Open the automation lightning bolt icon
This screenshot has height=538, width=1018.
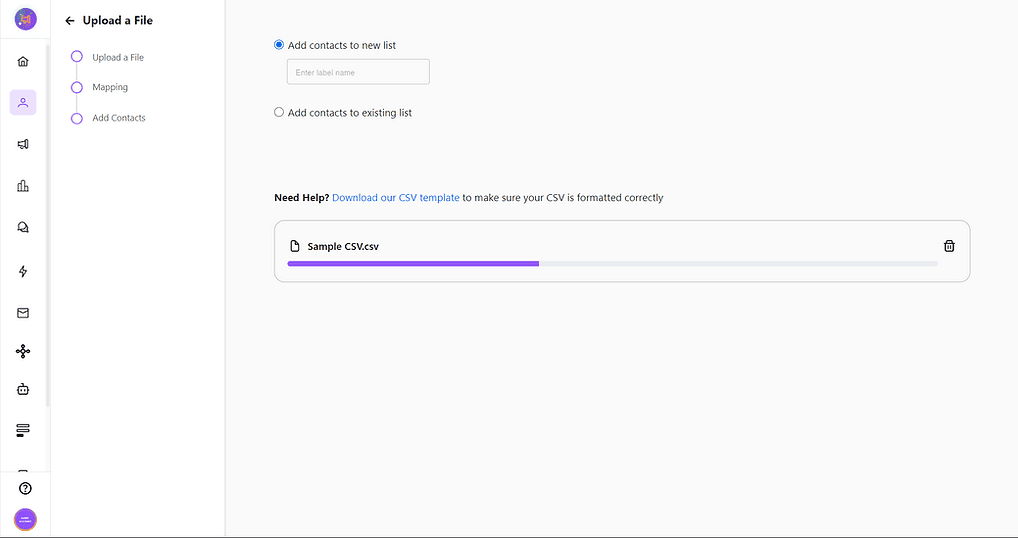pyautogui.click(x=23, y=271)
